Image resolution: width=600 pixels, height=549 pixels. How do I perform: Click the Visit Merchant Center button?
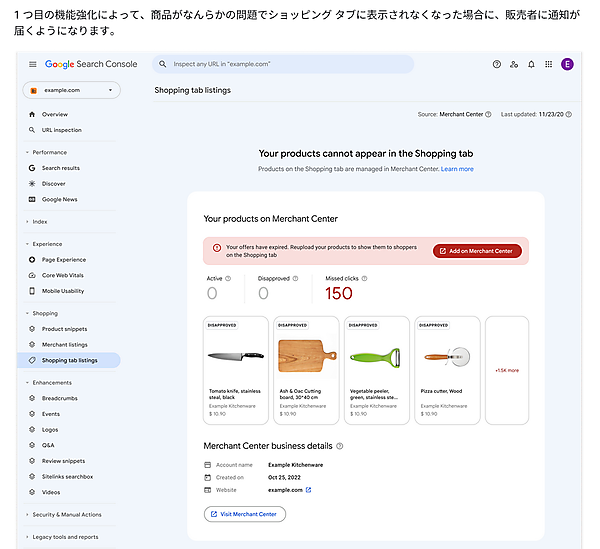[x=245, y=514]
